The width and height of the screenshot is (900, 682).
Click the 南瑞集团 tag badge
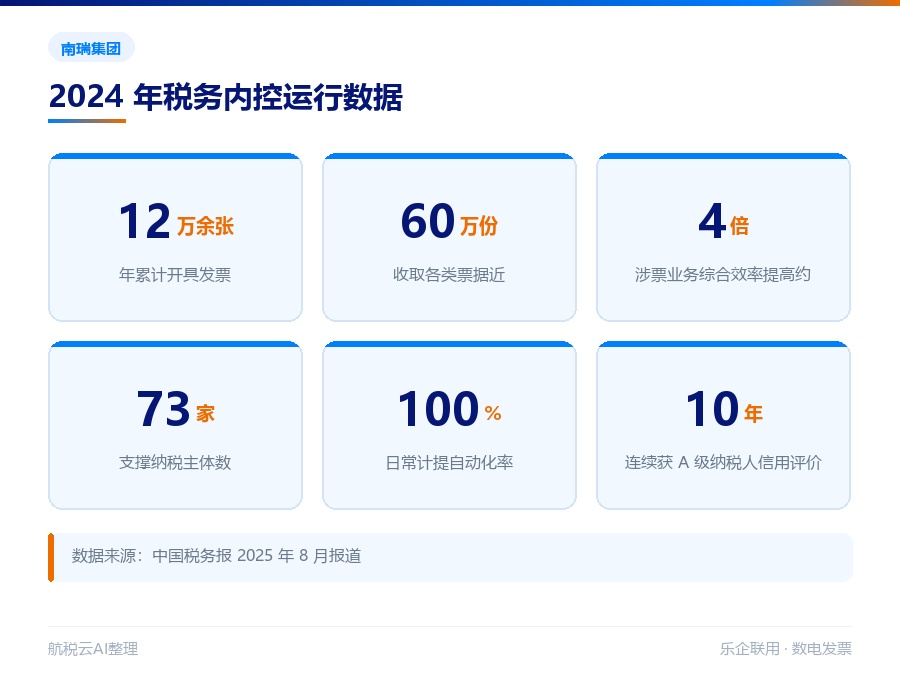91,48
